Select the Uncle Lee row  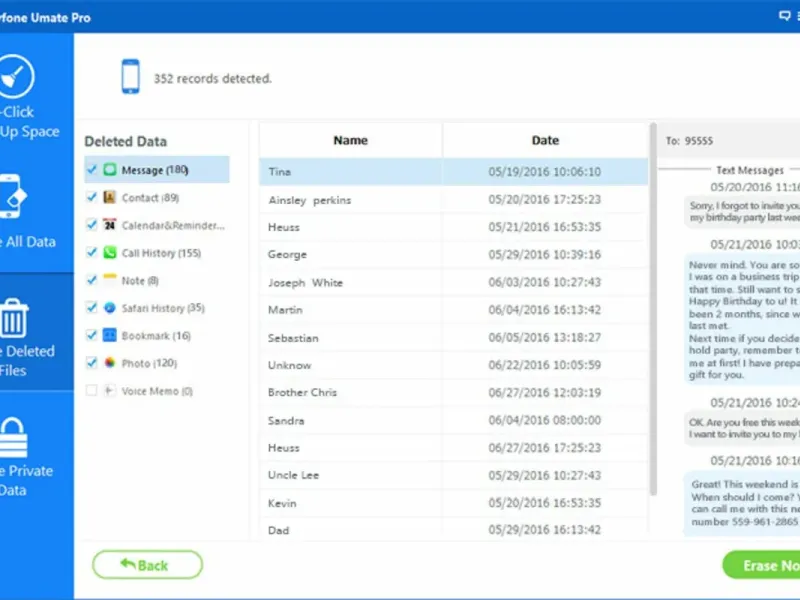(x=454, y=475)
